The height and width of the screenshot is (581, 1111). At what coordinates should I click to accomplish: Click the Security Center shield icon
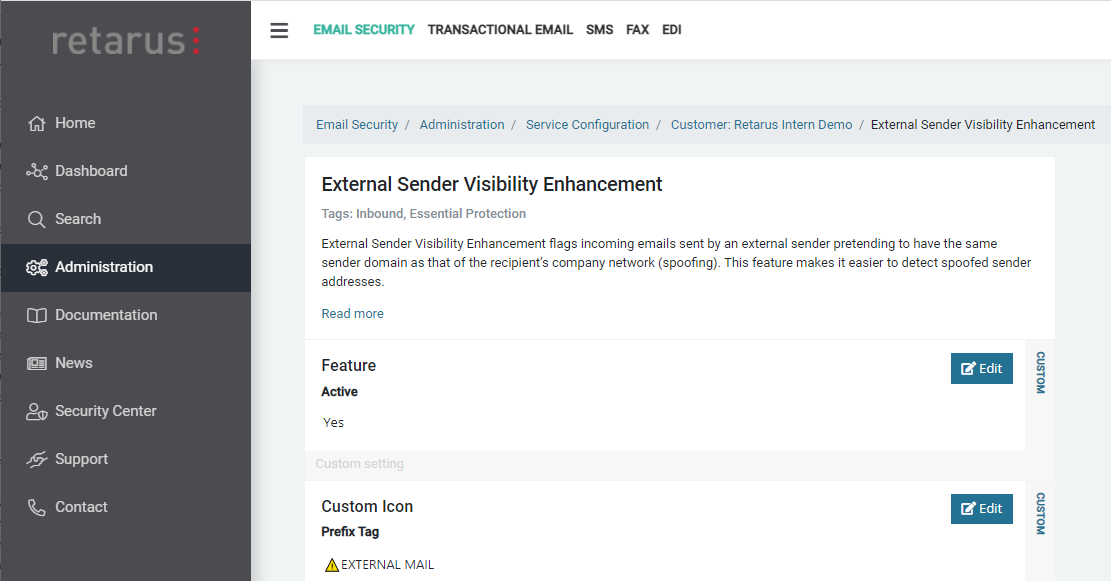37,412
